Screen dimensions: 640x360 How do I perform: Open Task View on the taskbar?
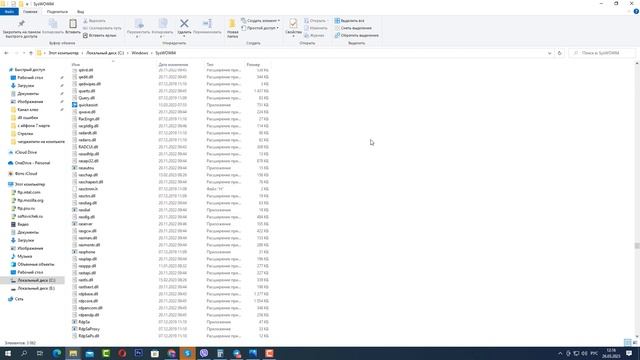point(40,353)
